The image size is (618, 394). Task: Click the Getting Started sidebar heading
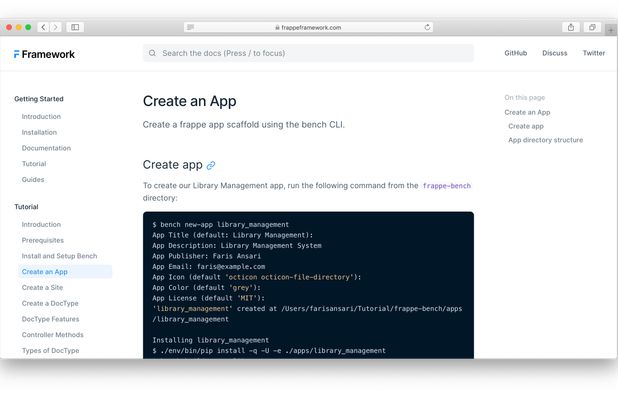pos(39,99)
